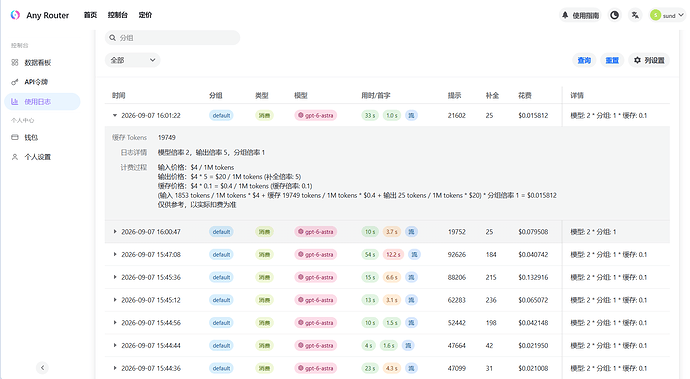The image size is (690, 379).
Task: Click cost value $0.079508
Action: pos(533,232)
